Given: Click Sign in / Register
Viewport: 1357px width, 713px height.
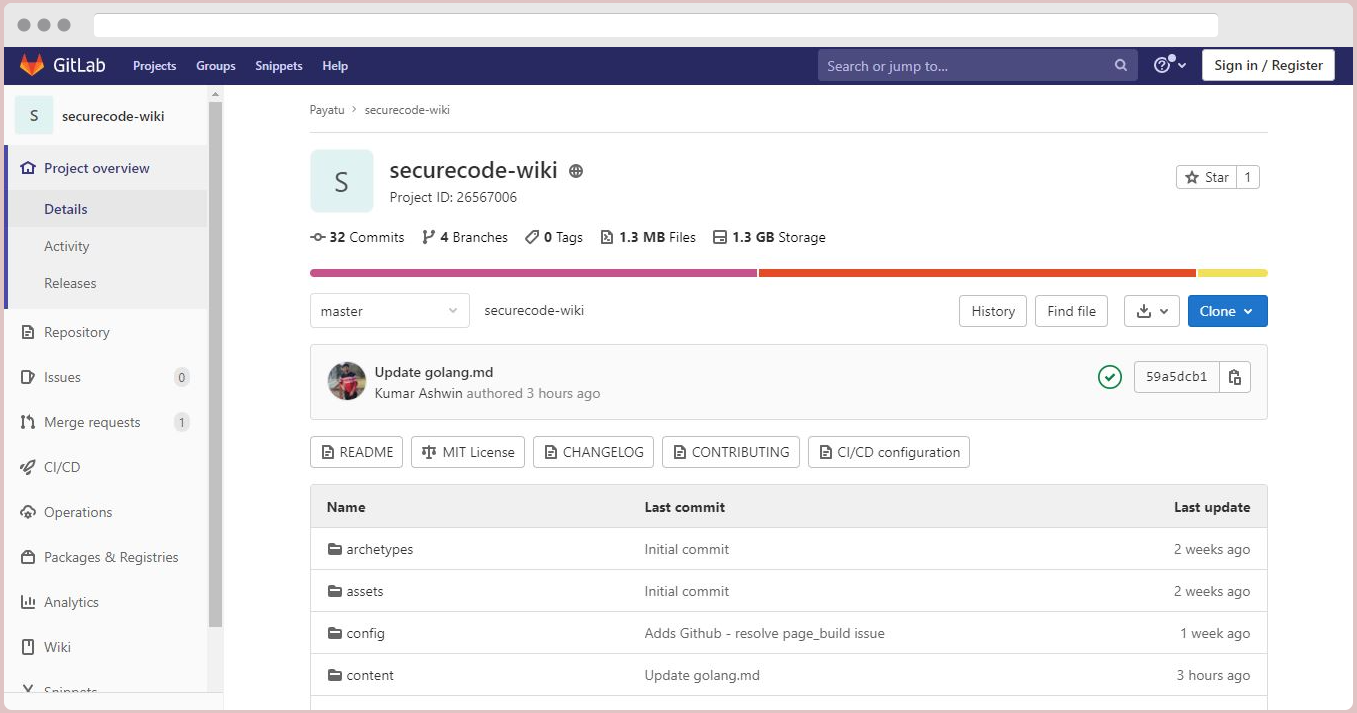Looking at the screenshot, I should 1268,64.
